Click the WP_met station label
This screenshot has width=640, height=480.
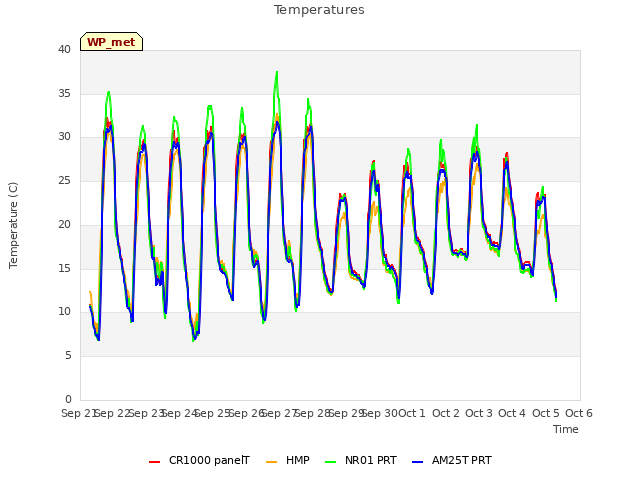(111, 42)
